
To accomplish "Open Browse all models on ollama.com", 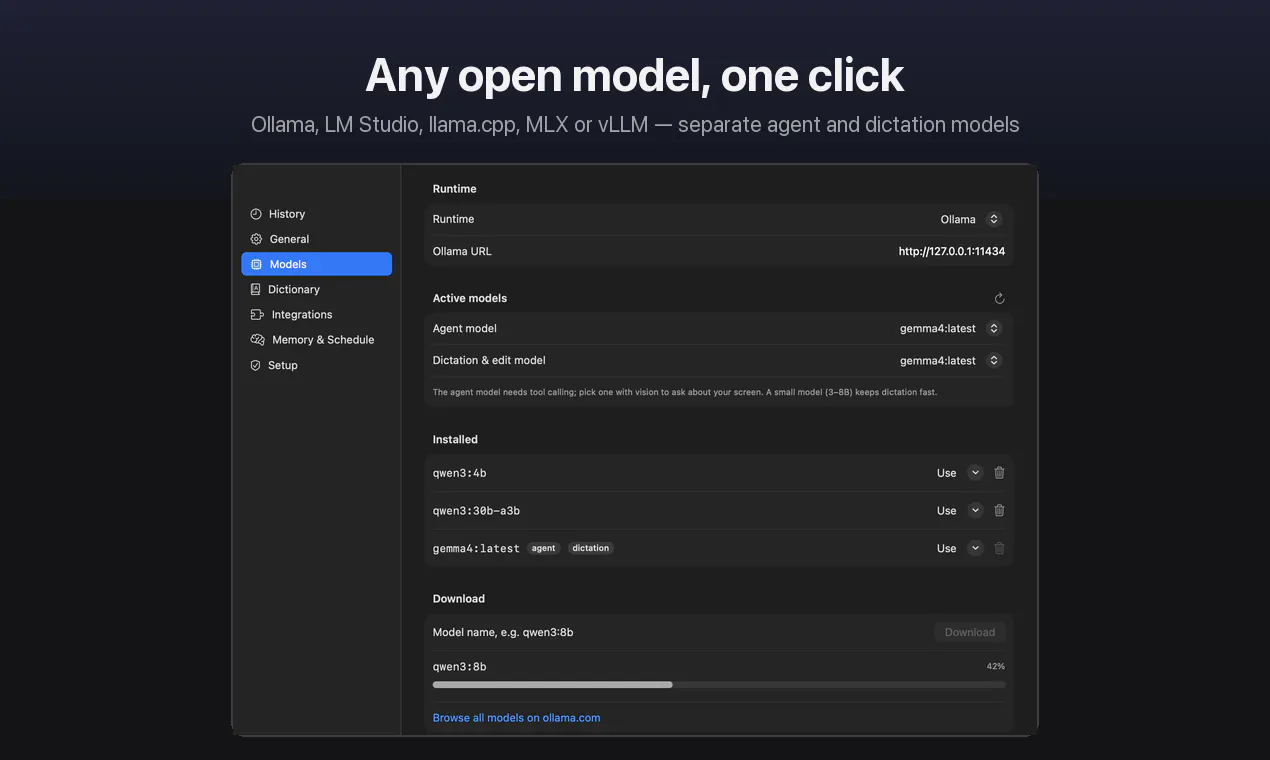I will pyautogui.click(x=516, y=718).
